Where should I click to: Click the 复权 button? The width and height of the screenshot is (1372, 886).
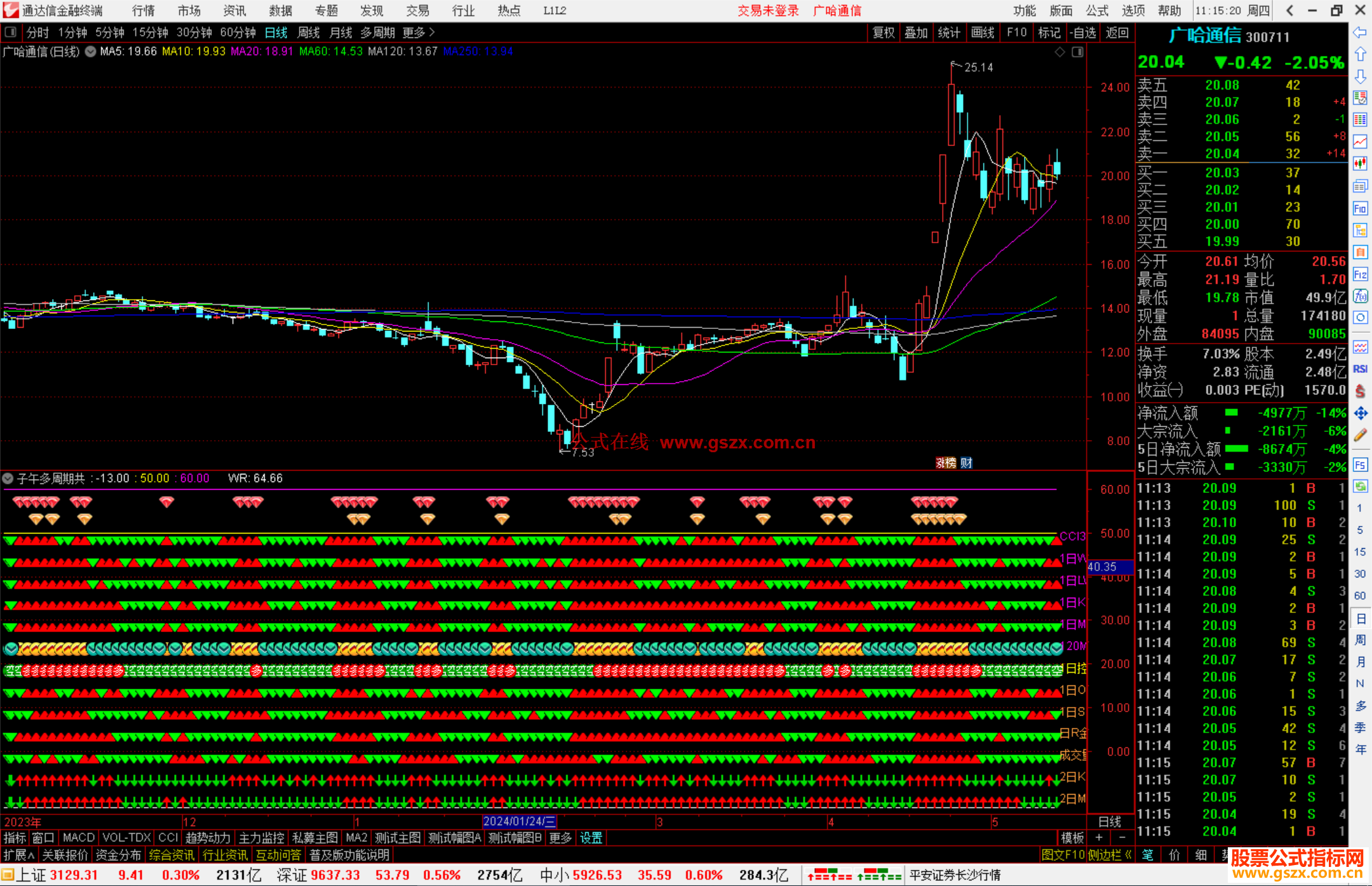coord(884,32)
